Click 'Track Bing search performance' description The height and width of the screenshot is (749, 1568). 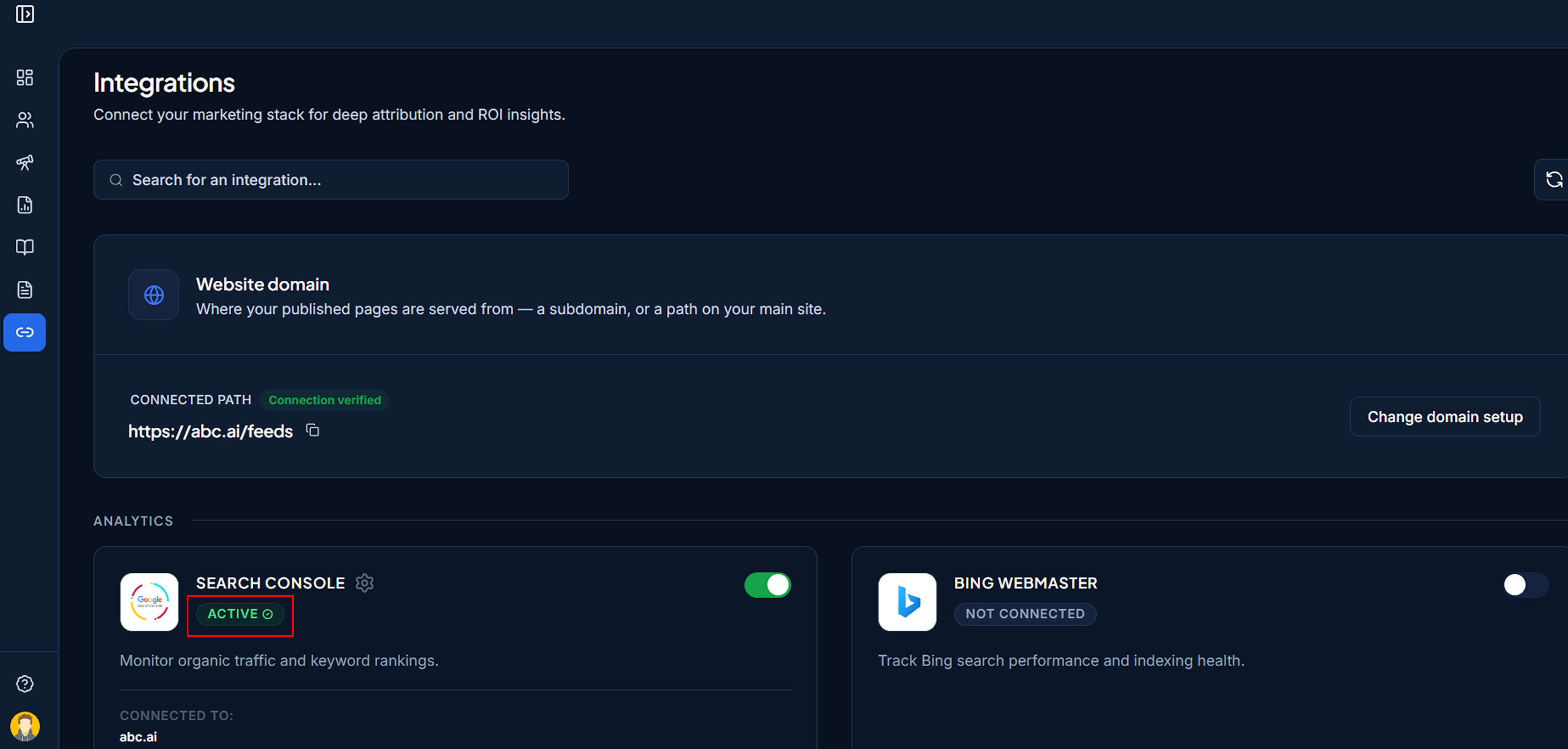coord(1061,661)
